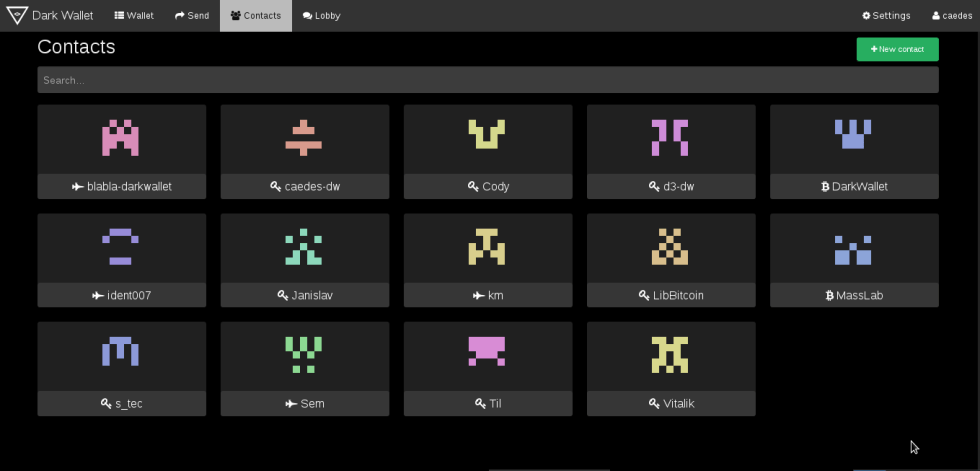
Task: Switch to the Send tab
Action: coord(192,16)
